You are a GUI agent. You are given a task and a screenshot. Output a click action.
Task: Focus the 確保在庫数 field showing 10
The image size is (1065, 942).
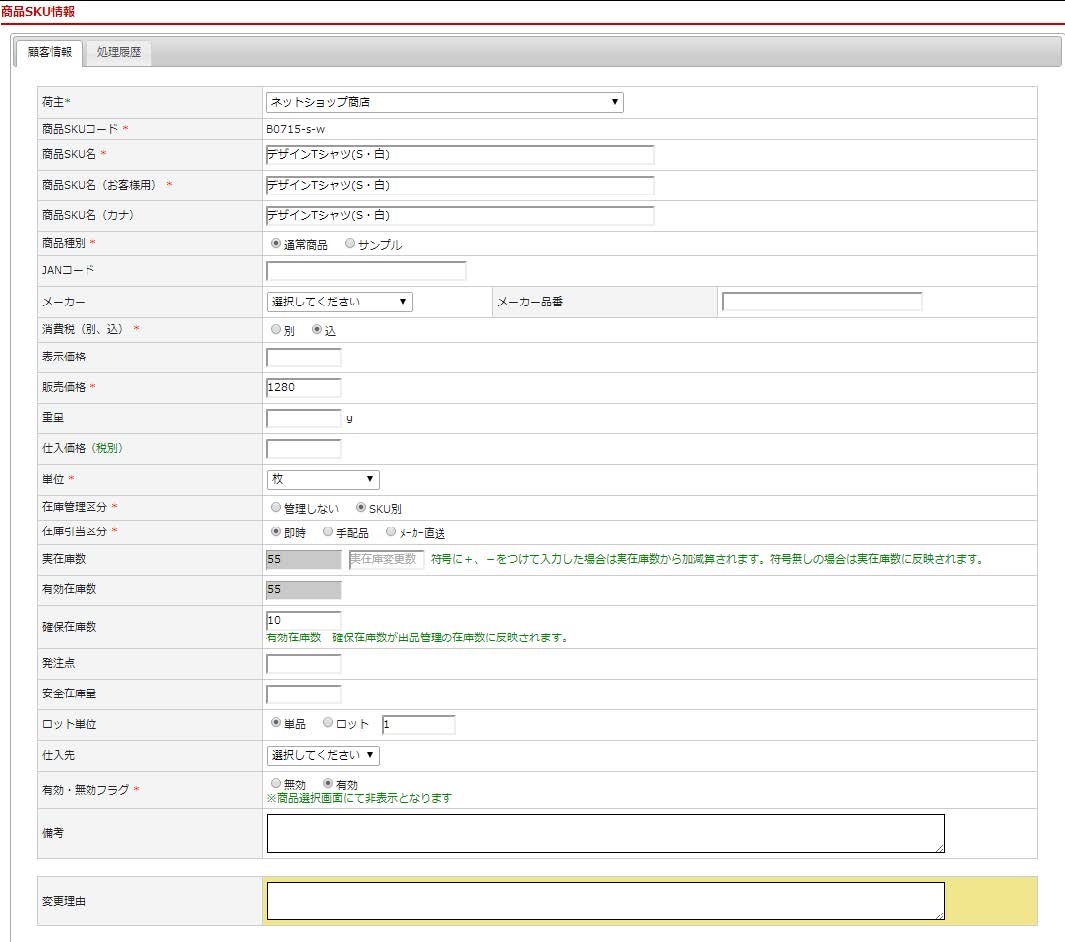[x=303, y=620]
